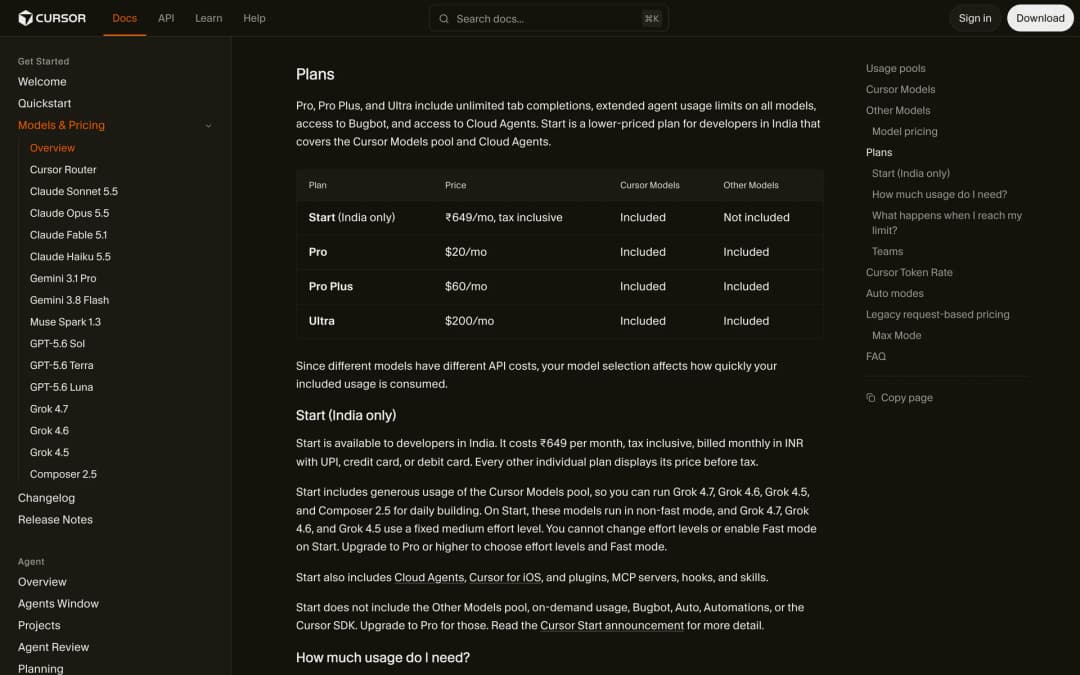The image size is (1080, 675).
Task: Open the Docs tab
Action: 125,18
